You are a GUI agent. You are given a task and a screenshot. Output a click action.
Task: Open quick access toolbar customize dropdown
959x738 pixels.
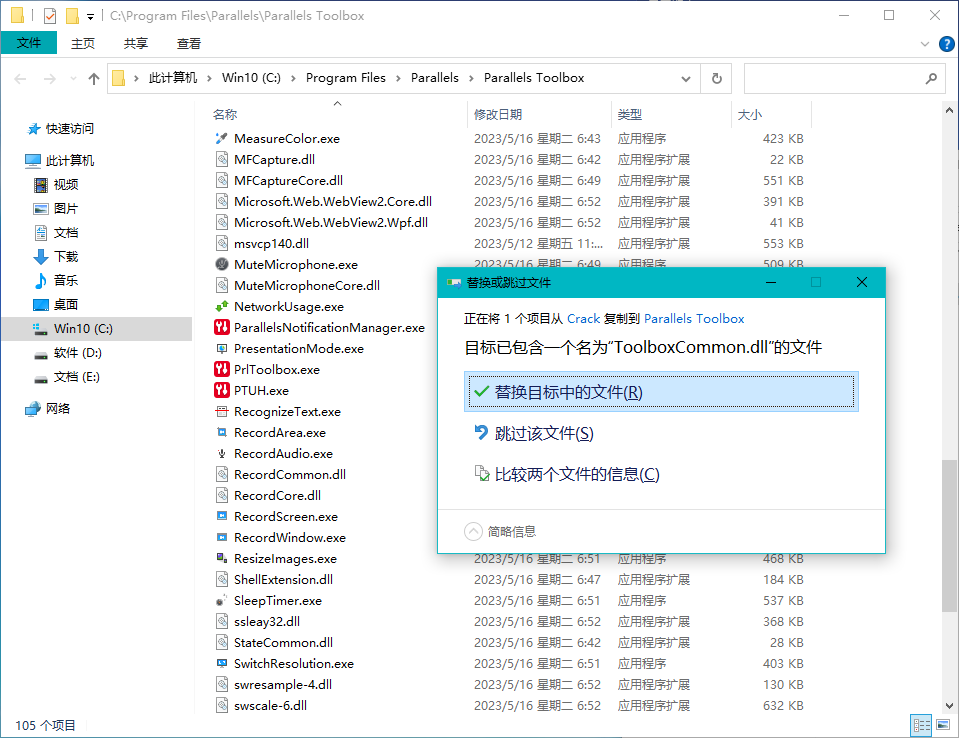(x=90, y=17)
